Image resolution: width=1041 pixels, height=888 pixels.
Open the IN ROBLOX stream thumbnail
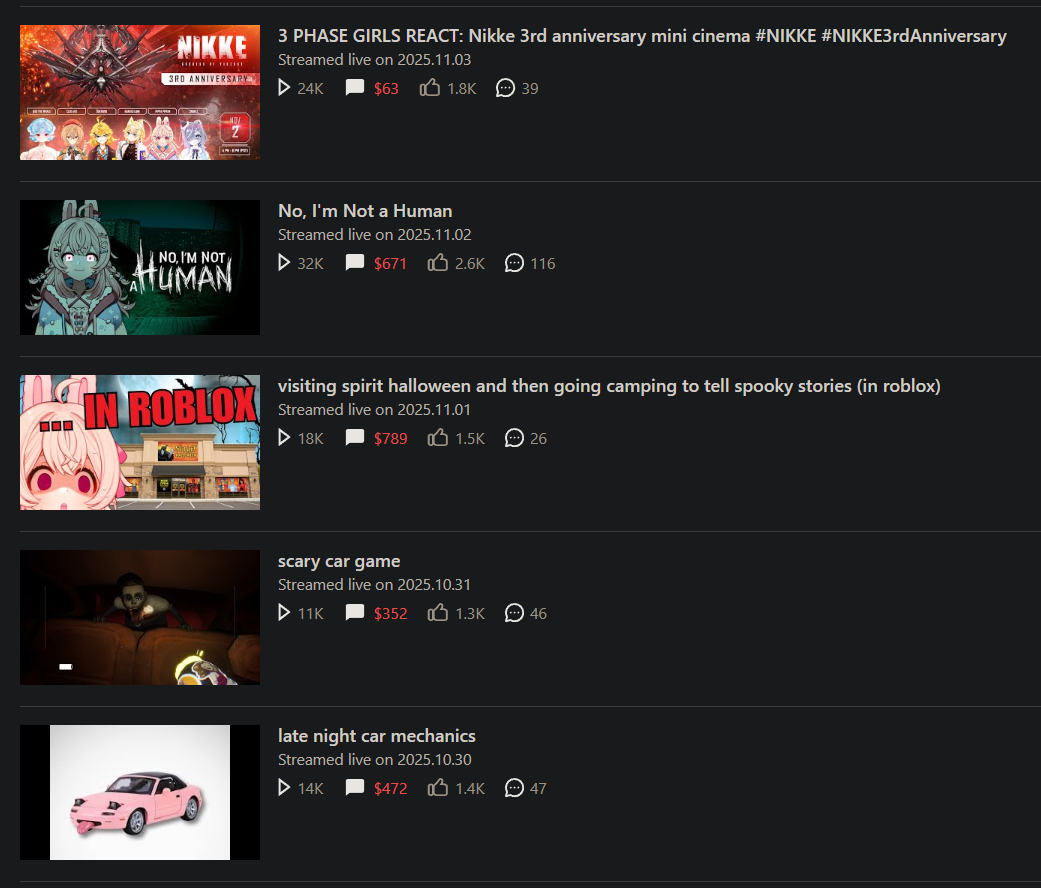point(140,443)
